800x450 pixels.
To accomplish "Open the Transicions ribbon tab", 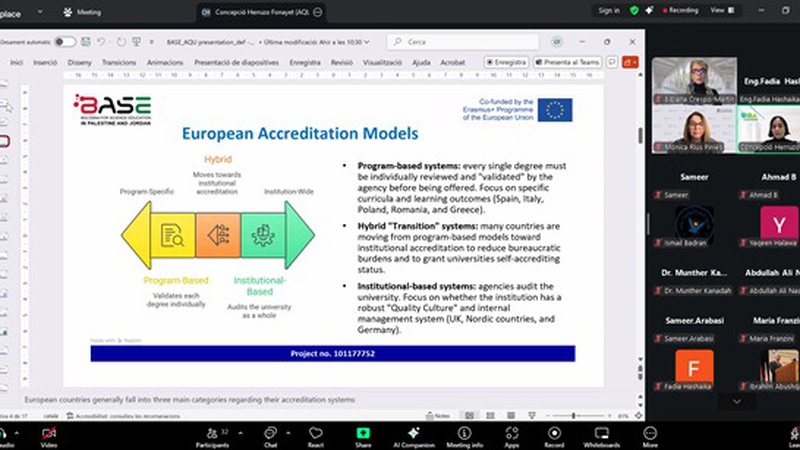I will pyautogui.click(x=119, y=62).
